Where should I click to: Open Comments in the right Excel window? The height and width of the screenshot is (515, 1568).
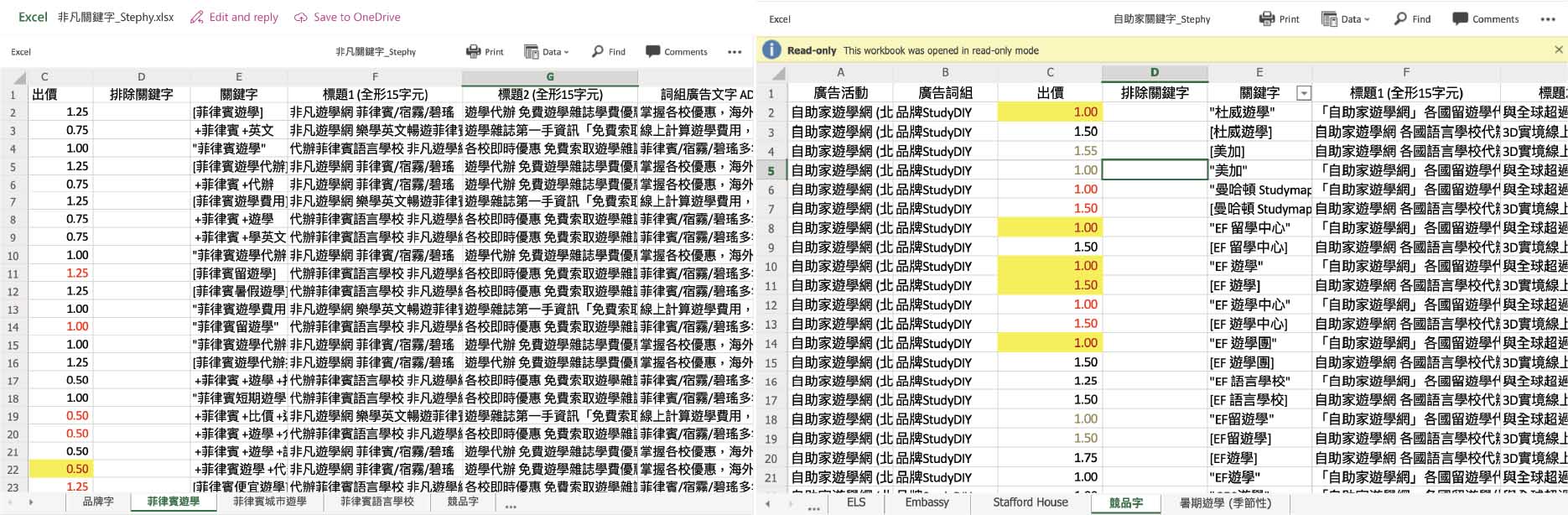point(1485,18)
